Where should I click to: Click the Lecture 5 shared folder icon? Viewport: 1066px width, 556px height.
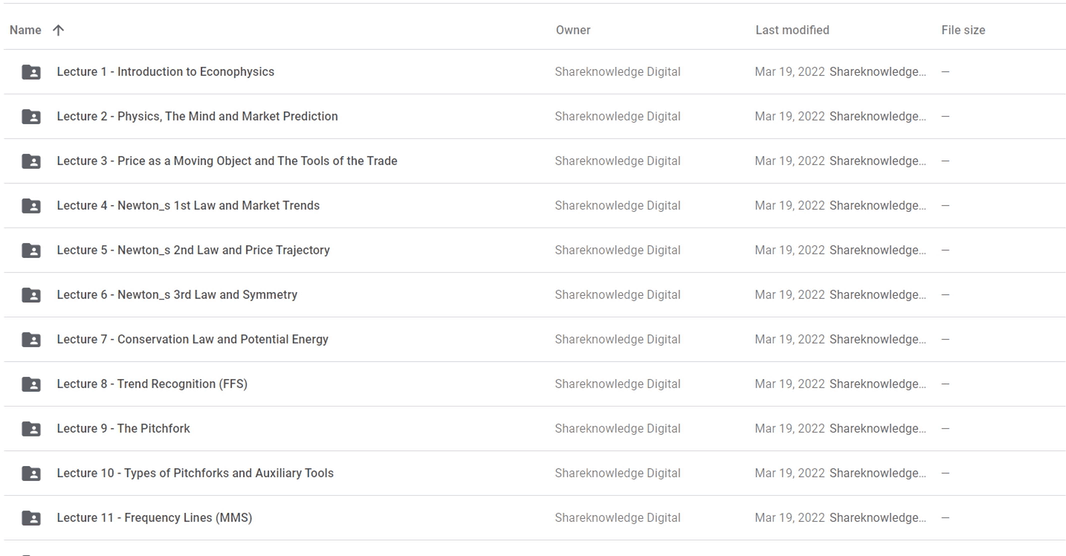pos(31,250)
